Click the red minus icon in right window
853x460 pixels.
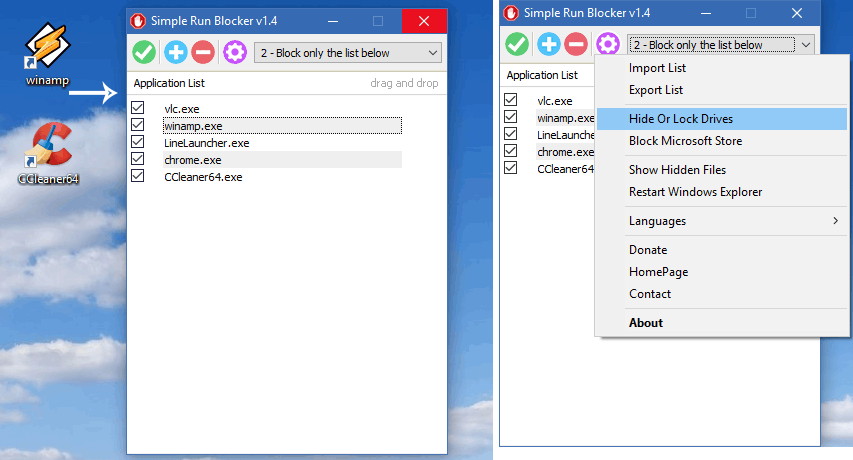point(576,44)
